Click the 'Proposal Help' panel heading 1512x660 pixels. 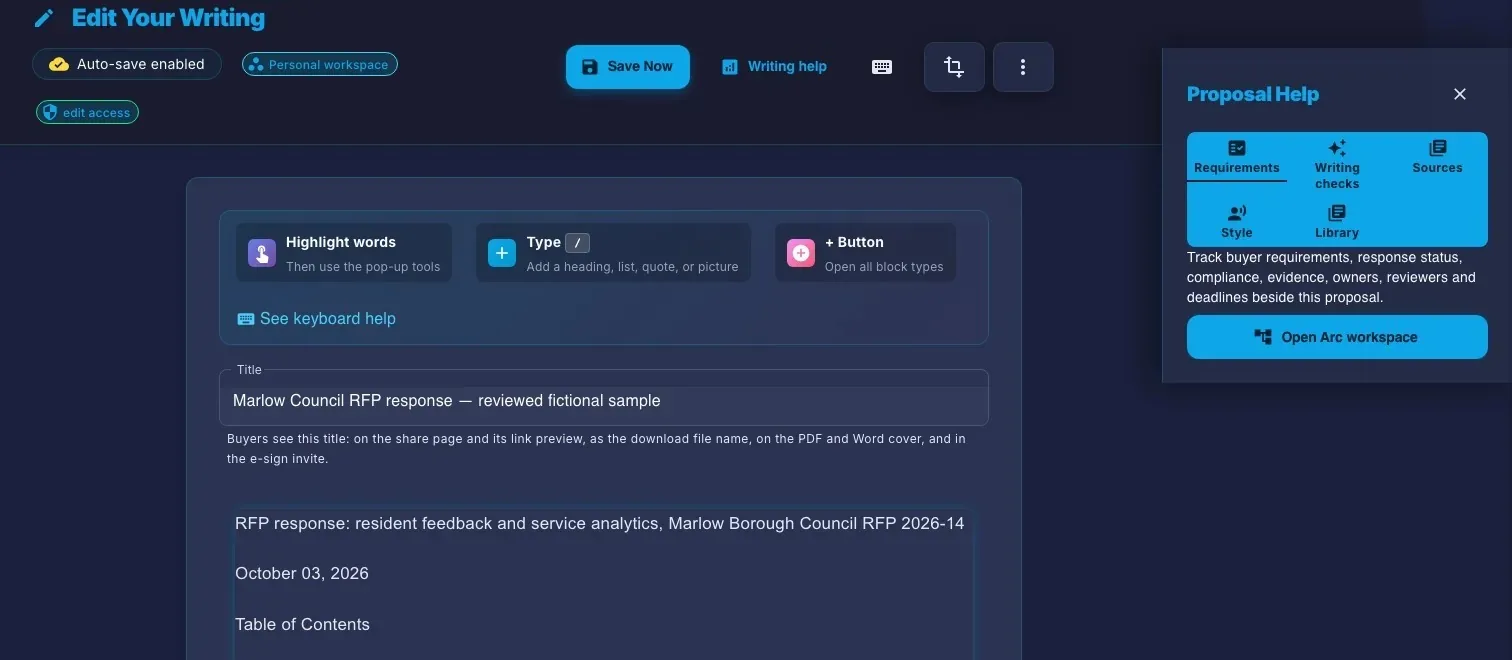(1253, 94)
